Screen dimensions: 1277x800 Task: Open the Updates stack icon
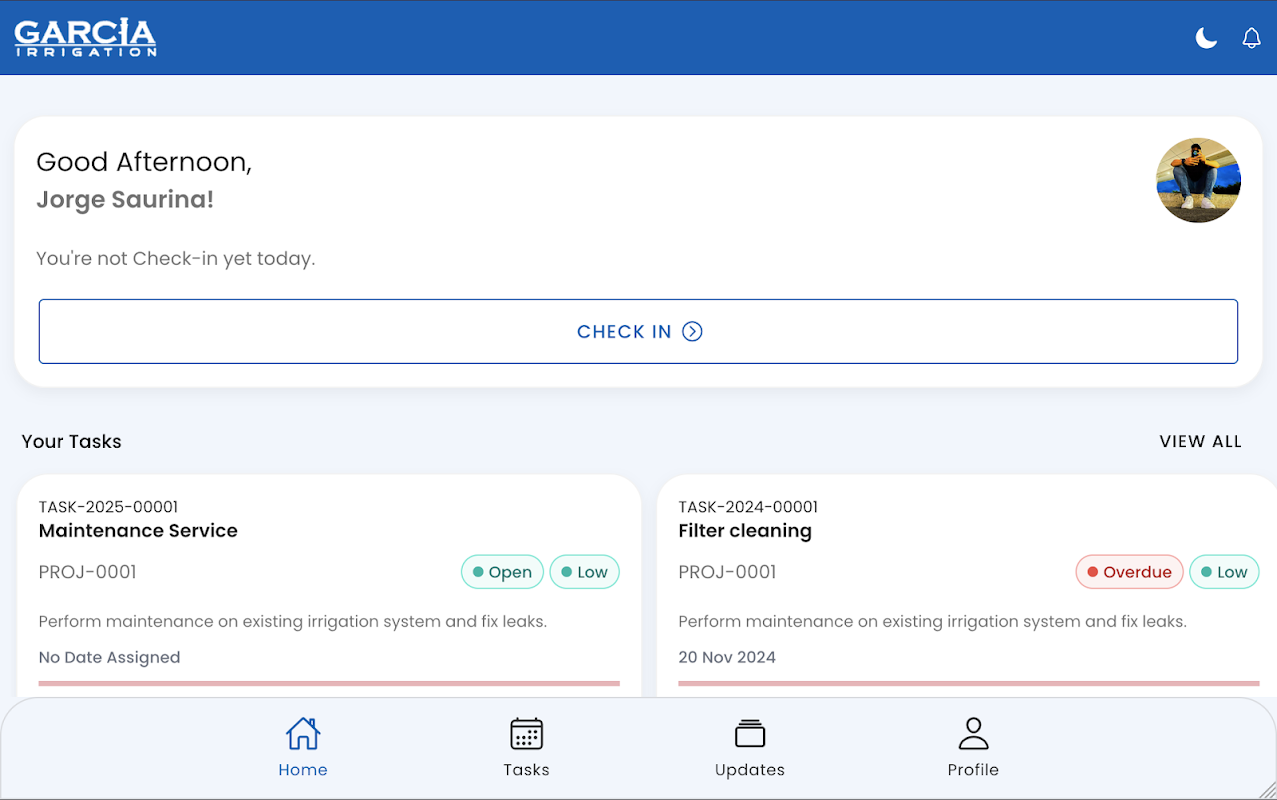pos(750,734)
